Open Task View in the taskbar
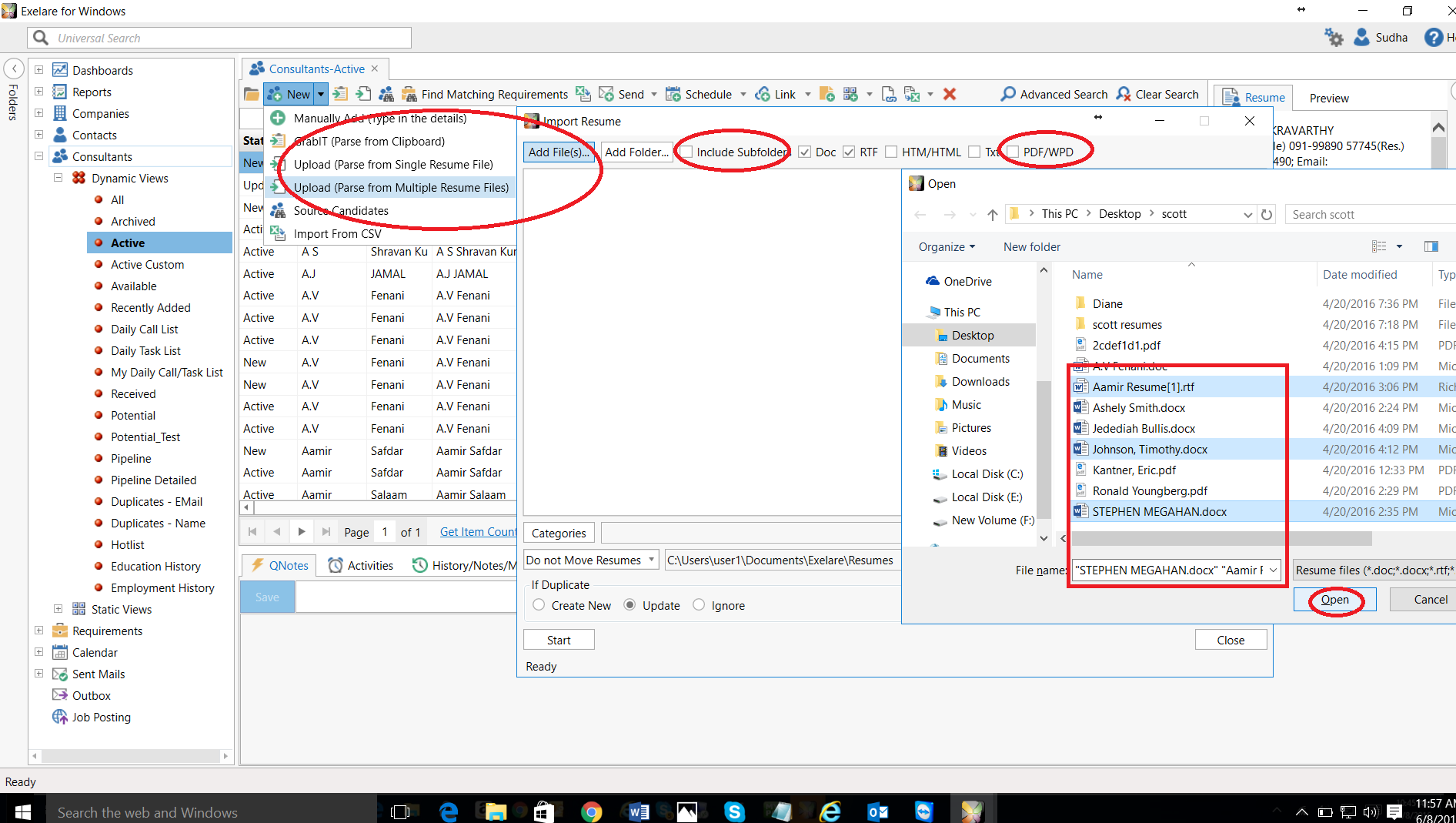Image resolution: width=1456 pixels, height=823 pixels. pos(400,811)
